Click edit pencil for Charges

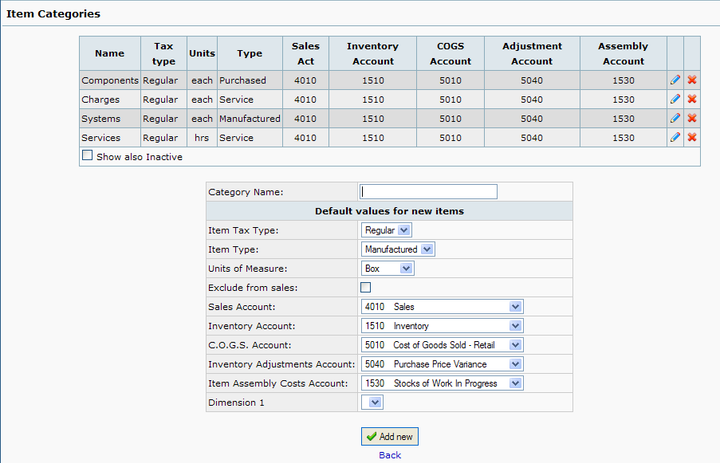click(675, 99)
